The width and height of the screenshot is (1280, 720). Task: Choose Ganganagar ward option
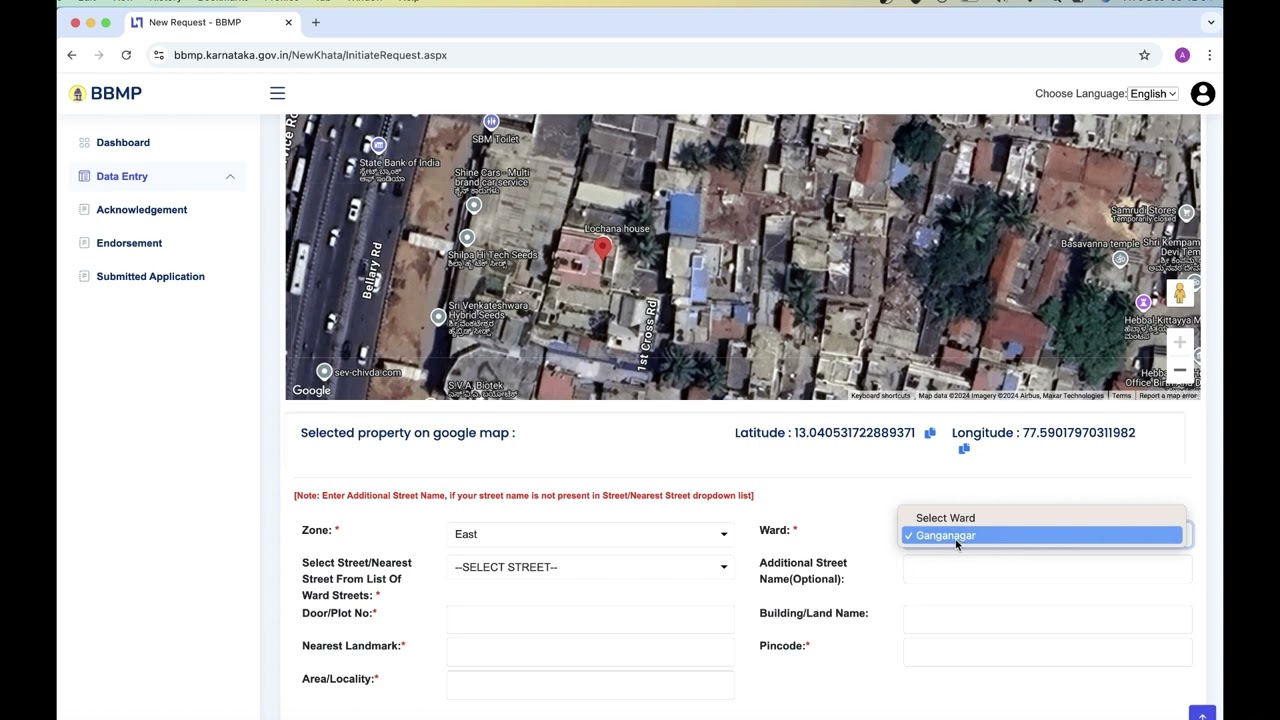pos(1042,536)
